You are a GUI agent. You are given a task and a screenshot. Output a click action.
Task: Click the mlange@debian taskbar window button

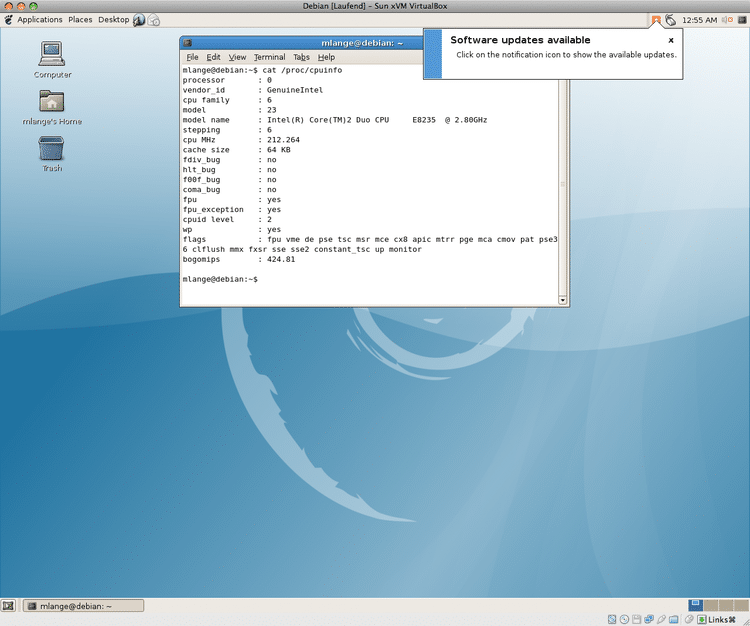pos(84,606)
